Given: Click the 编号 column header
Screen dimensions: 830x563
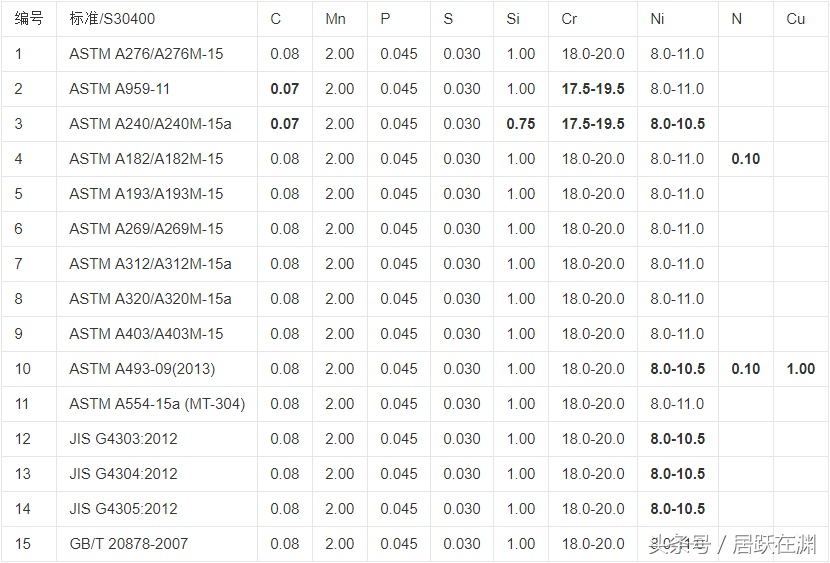Looking at the screenshot, I should tap(29, 19).
